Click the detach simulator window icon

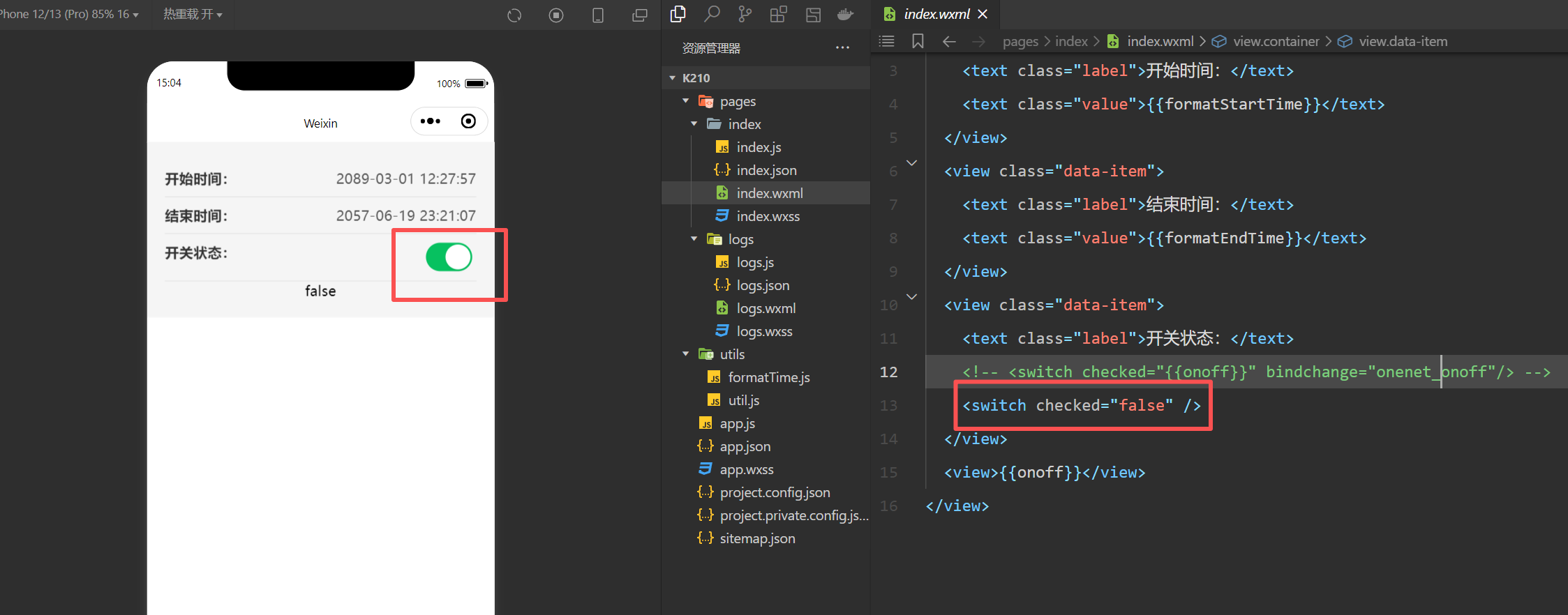pyautogui.click(x=640, y=15)
